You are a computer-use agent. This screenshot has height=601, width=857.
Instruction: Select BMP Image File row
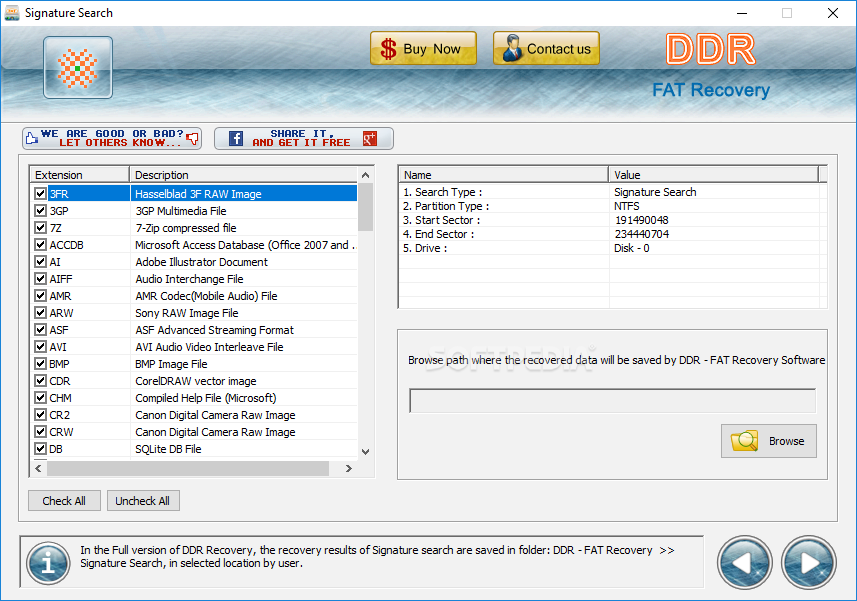[194, 363]
